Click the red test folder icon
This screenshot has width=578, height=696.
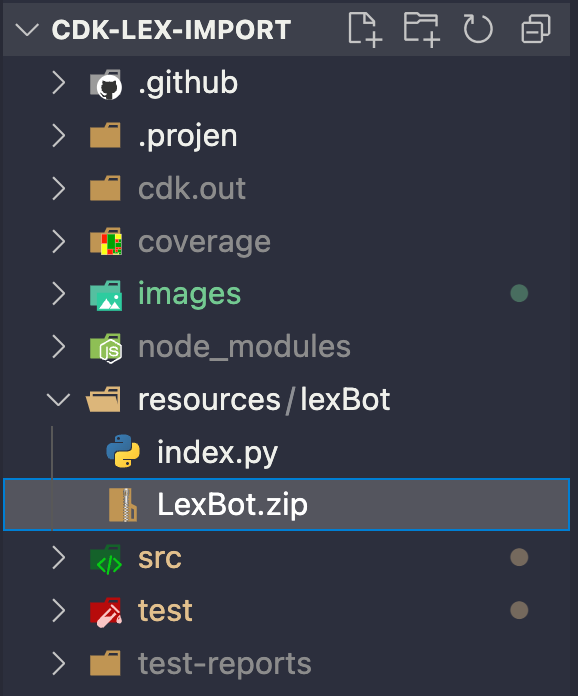[106, 612]
